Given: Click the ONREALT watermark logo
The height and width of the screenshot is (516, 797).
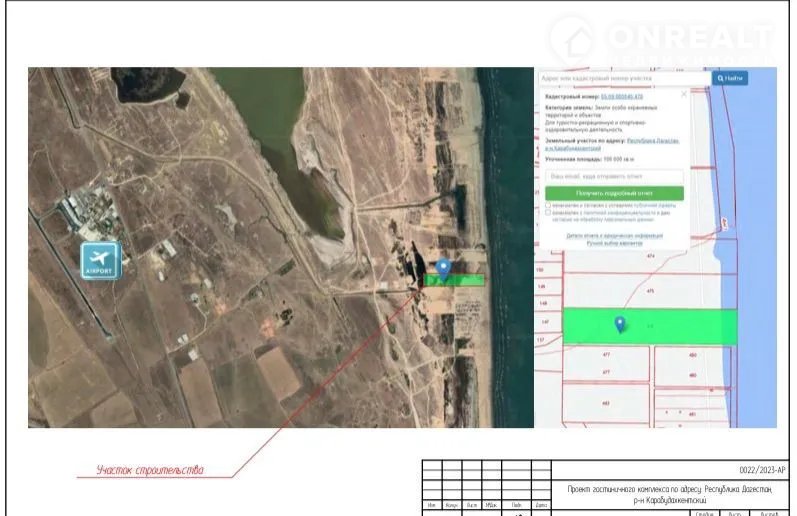Looking at the screenshot, I should [x=660, y=40].
